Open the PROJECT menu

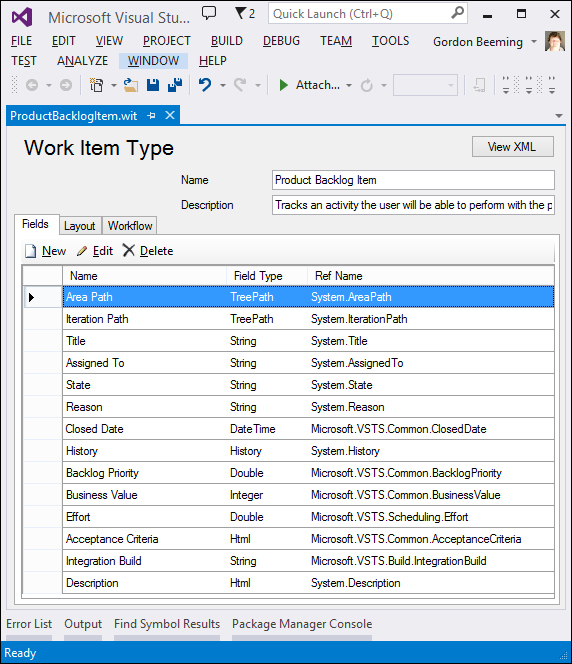(x=167, y=41)
